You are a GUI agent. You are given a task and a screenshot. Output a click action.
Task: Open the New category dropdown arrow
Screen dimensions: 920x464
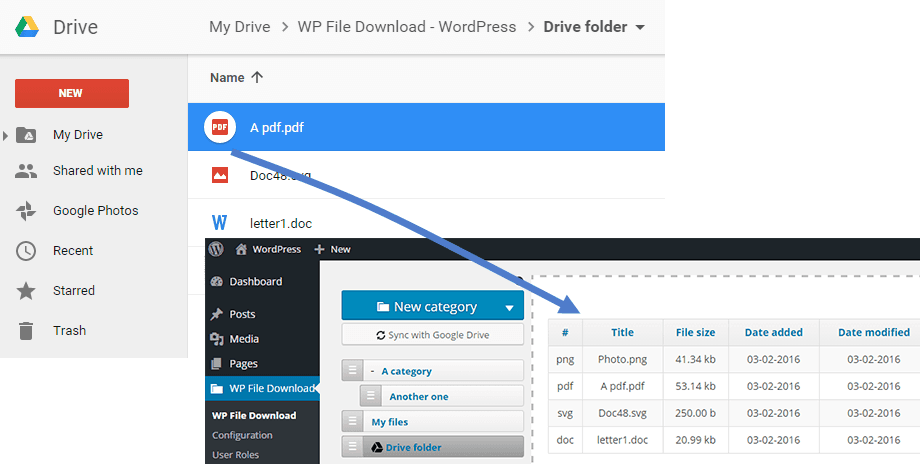coord(510,307)
